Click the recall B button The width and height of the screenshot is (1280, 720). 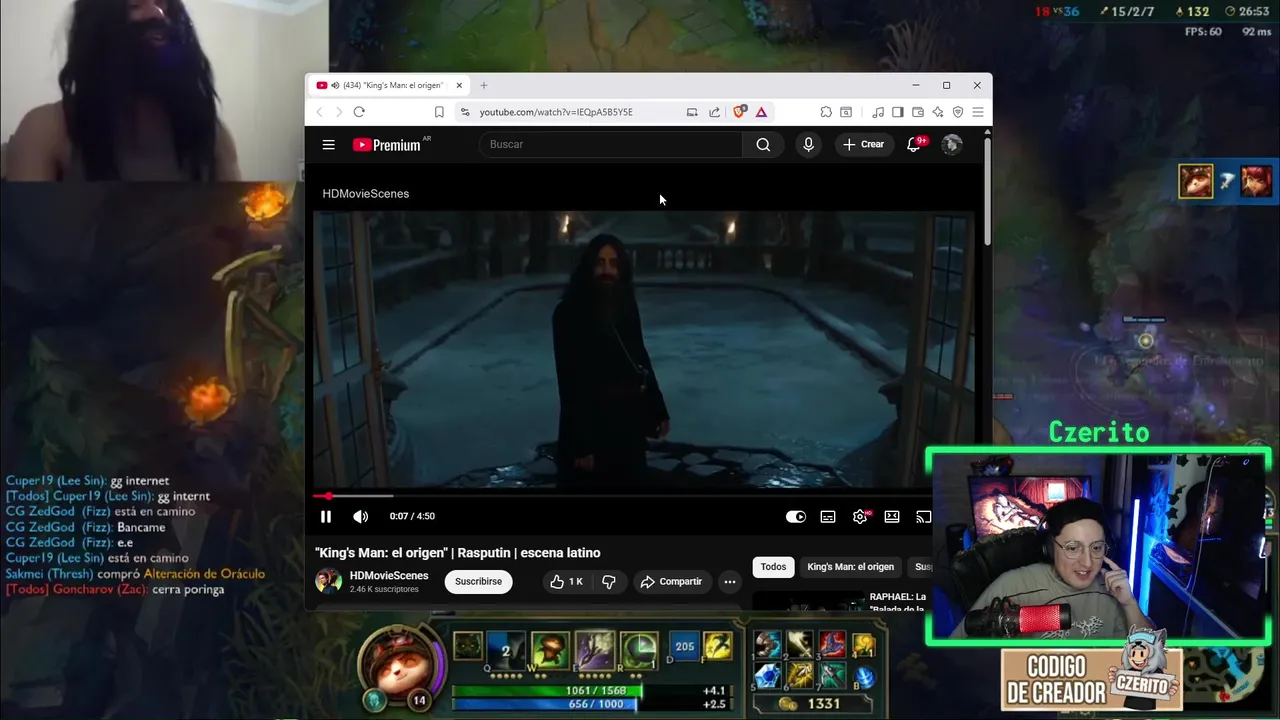tap(864, 677)
